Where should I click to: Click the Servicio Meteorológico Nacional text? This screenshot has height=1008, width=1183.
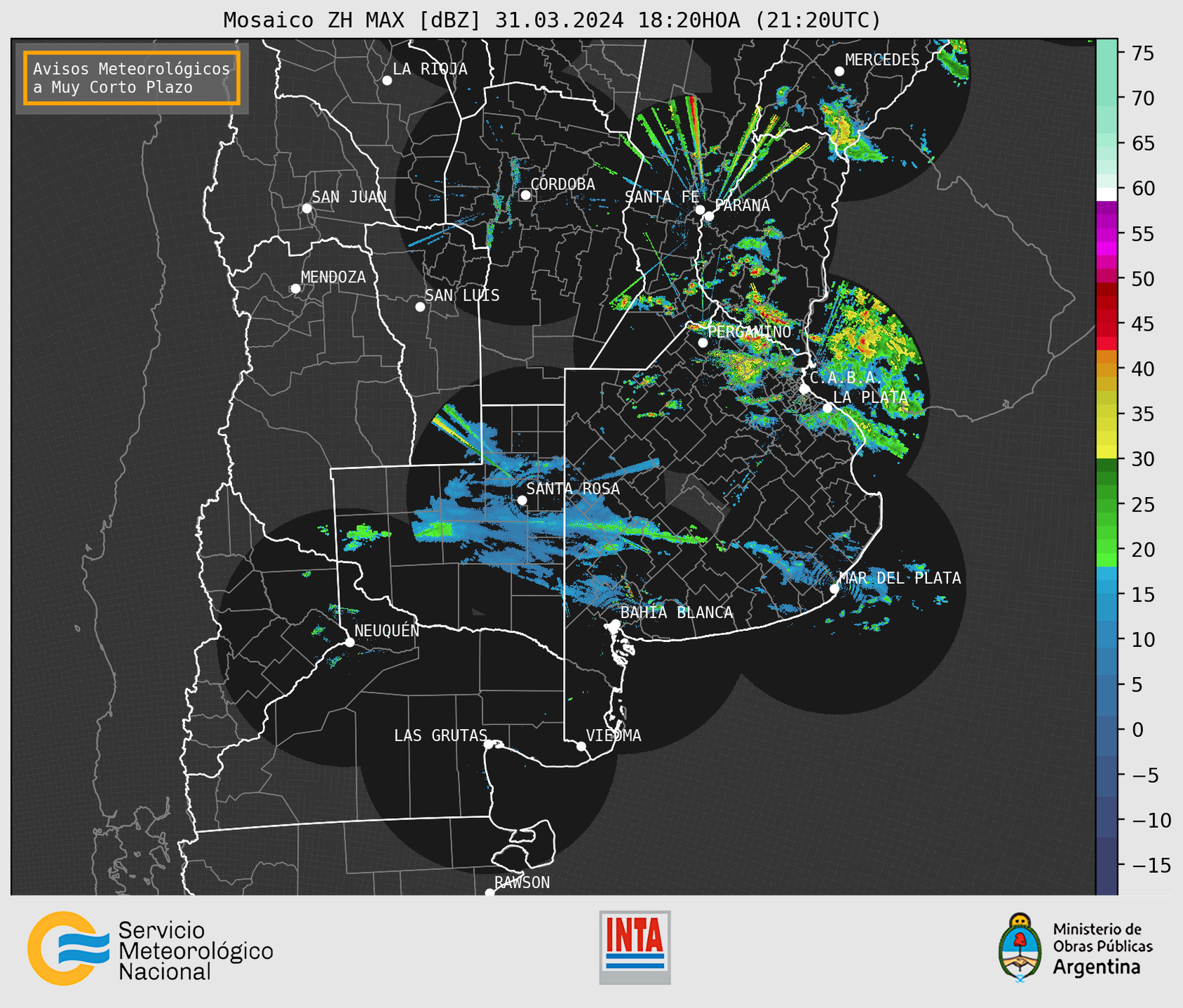coord(196,951)
